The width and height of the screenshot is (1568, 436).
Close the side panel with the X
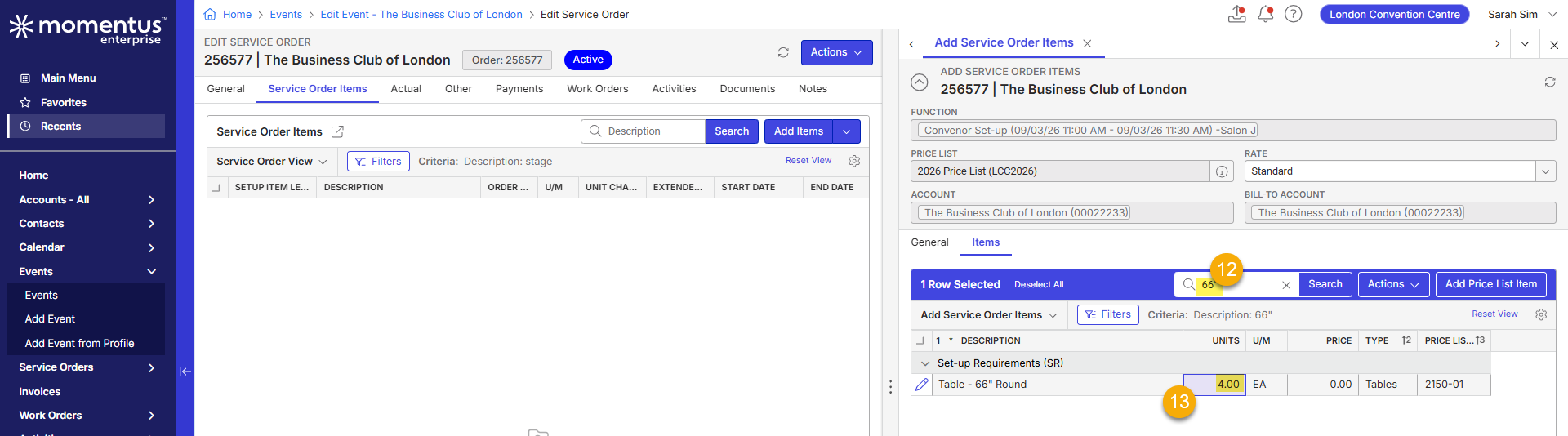point(1554,44)
